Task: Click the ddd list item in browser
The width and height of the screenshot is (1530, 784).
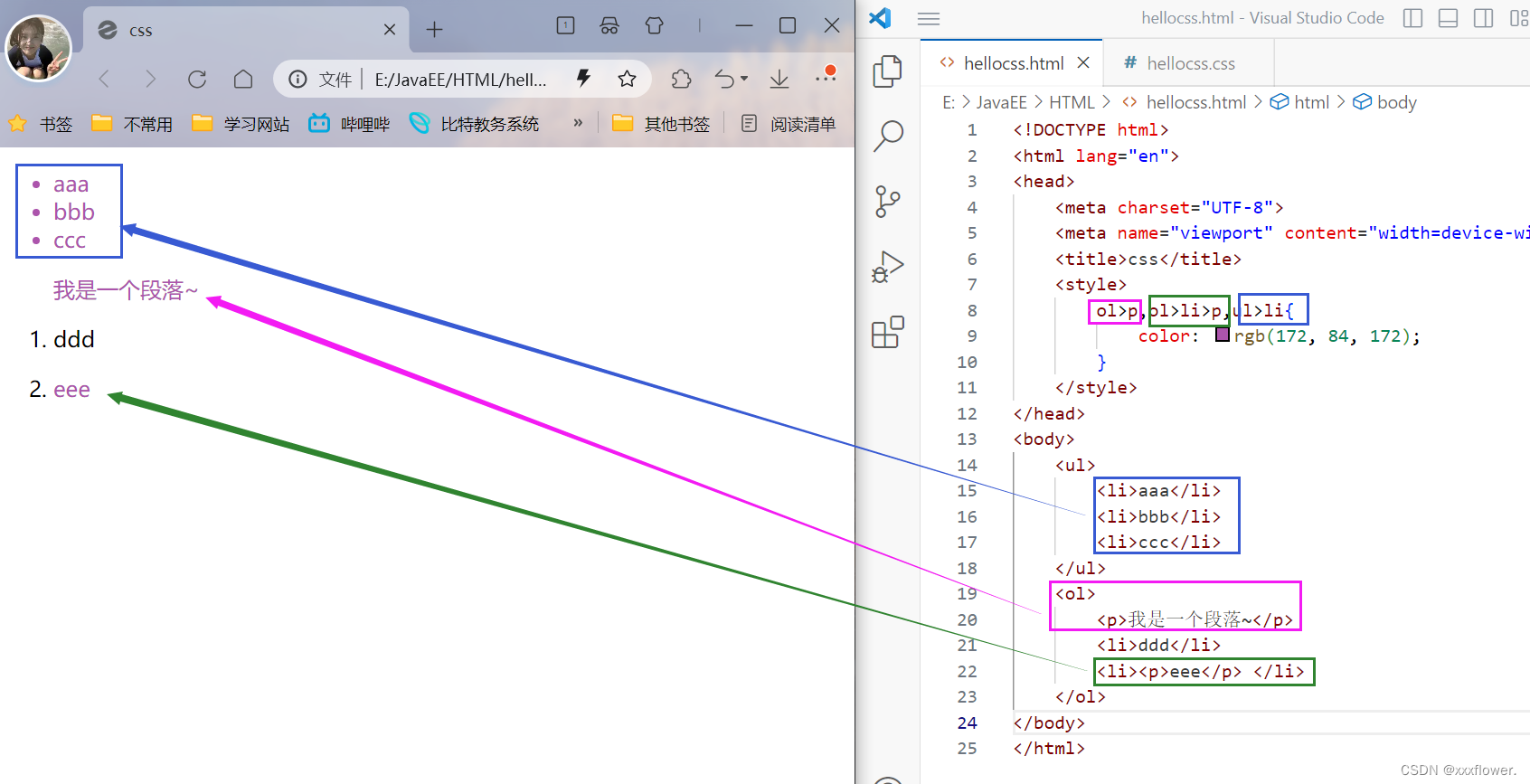Action: pos(73,339)
